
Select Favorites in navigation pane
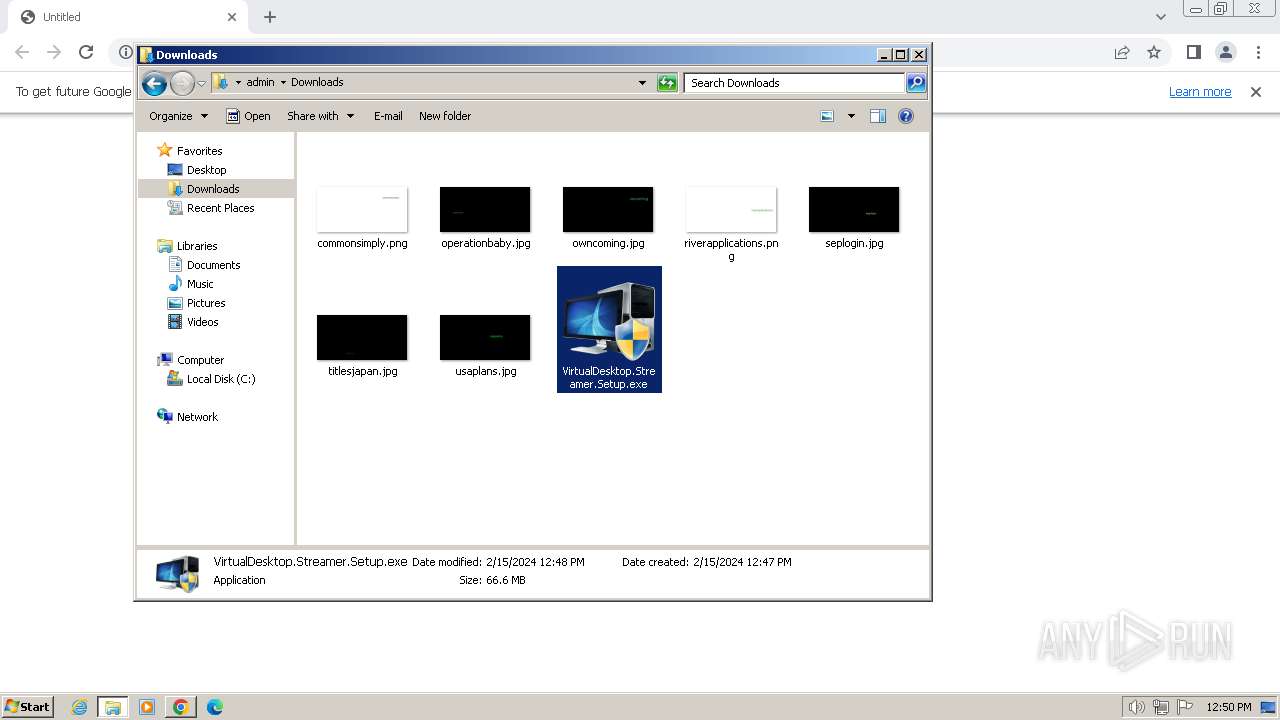coord(199,151)
